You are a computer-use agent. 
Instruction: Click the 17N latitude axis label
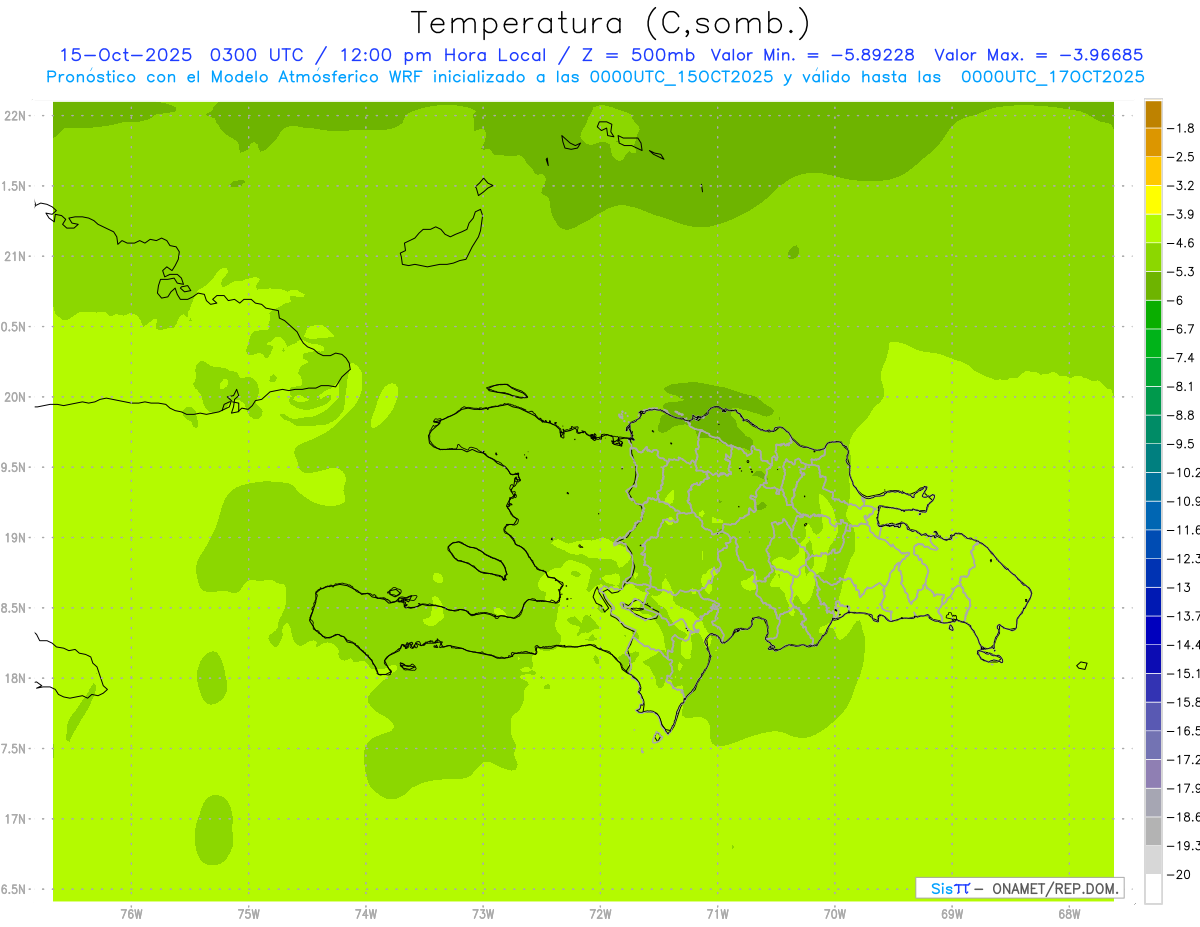(x=17, y=819)
